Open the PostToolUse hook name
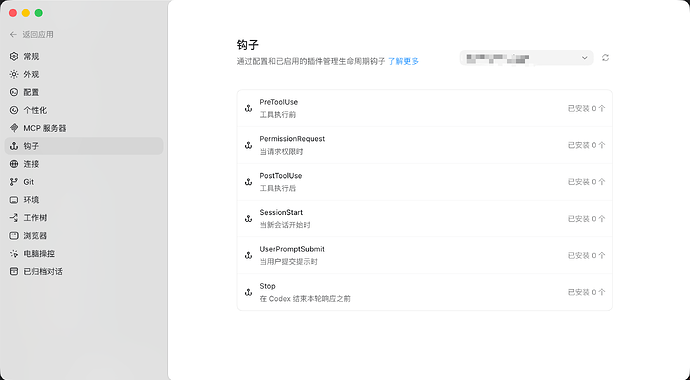The width and height of the screenshot is (690, 380). click(x=281, y=175)
